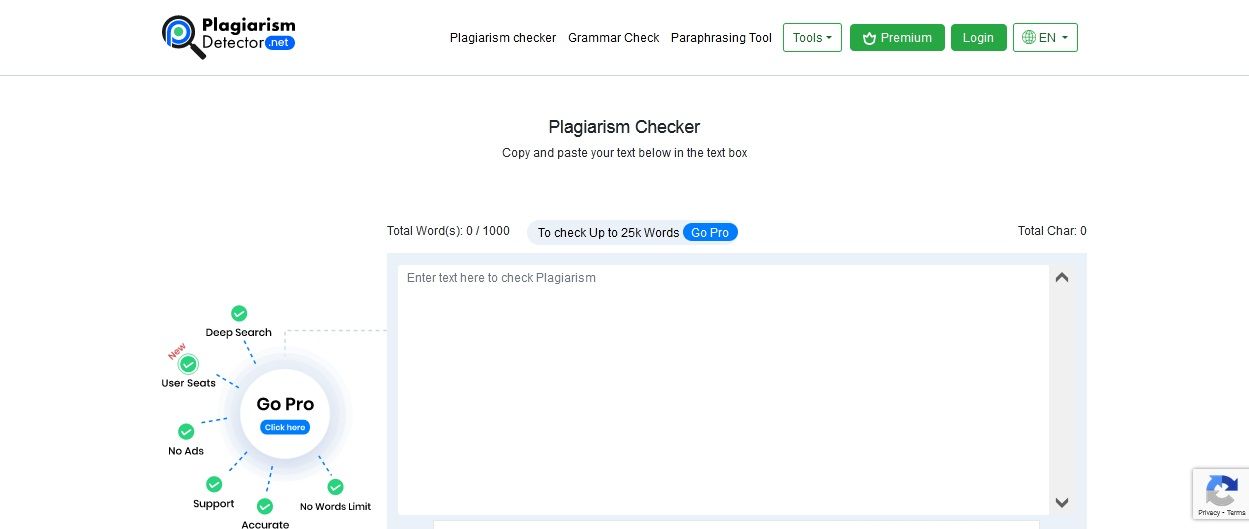Go to Grammar Check page
The image size is (1249, 529).
point(613,38)
